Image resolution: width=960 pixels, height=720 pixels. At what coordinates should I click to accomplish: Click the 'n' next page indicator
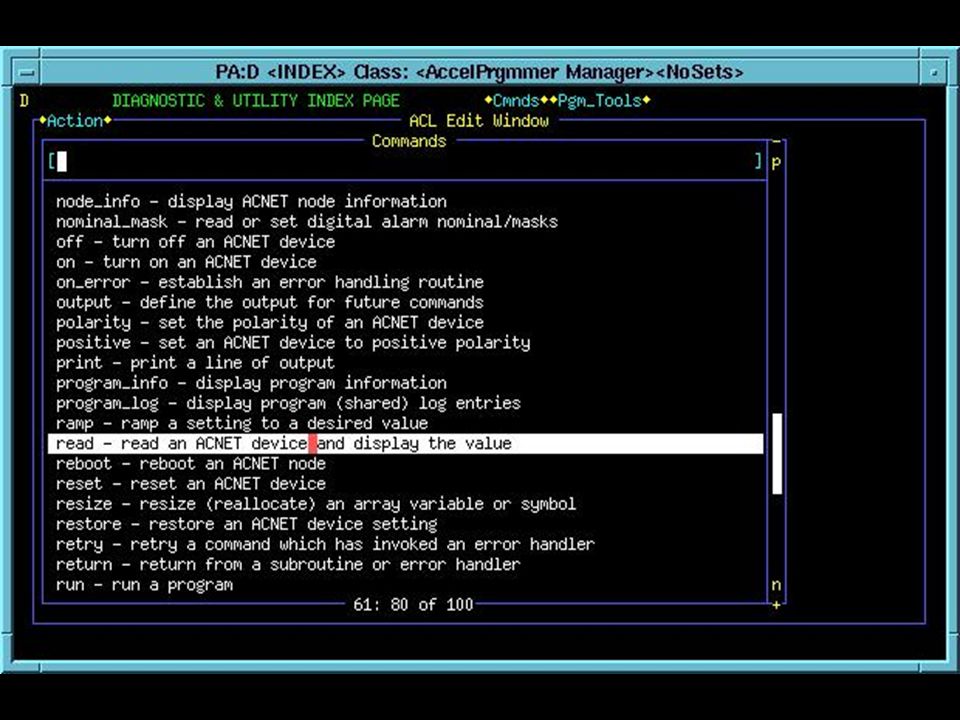(776, 585)
